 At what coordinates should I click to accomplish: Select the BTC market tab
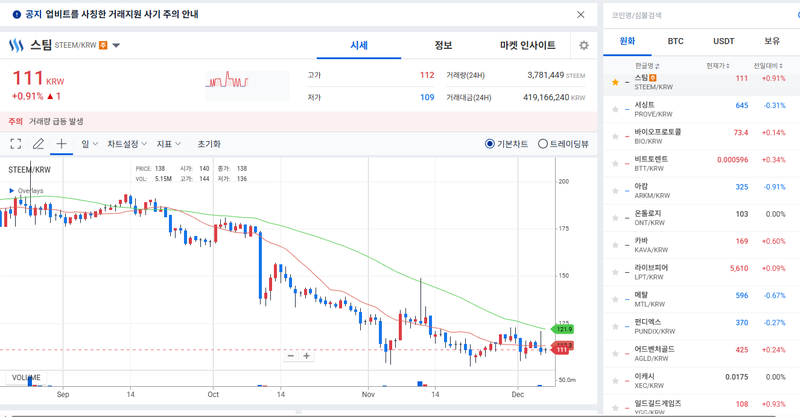pyautogui.click(x=676, y=42)
